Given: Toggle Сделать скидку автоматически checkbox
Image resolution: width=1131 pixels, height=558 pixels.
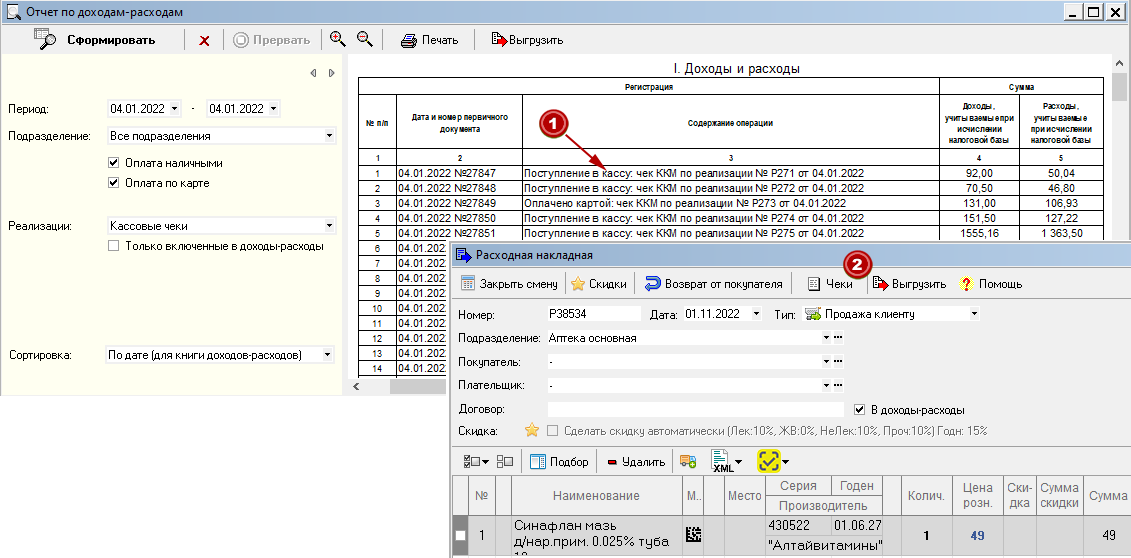Looking at the screenshot, I should [553, 430].
